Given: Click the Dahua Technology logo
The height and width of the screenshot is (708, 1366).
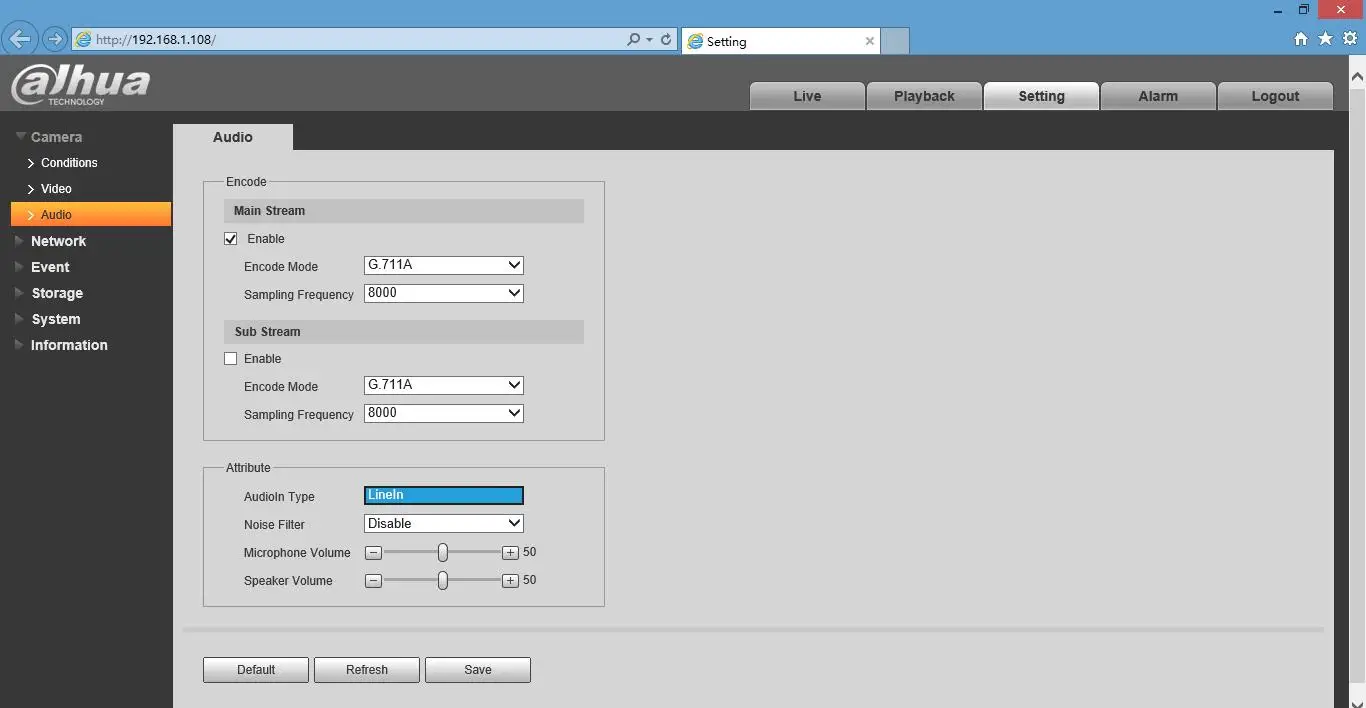Looking at the screenshot, I should coord(80,85).
